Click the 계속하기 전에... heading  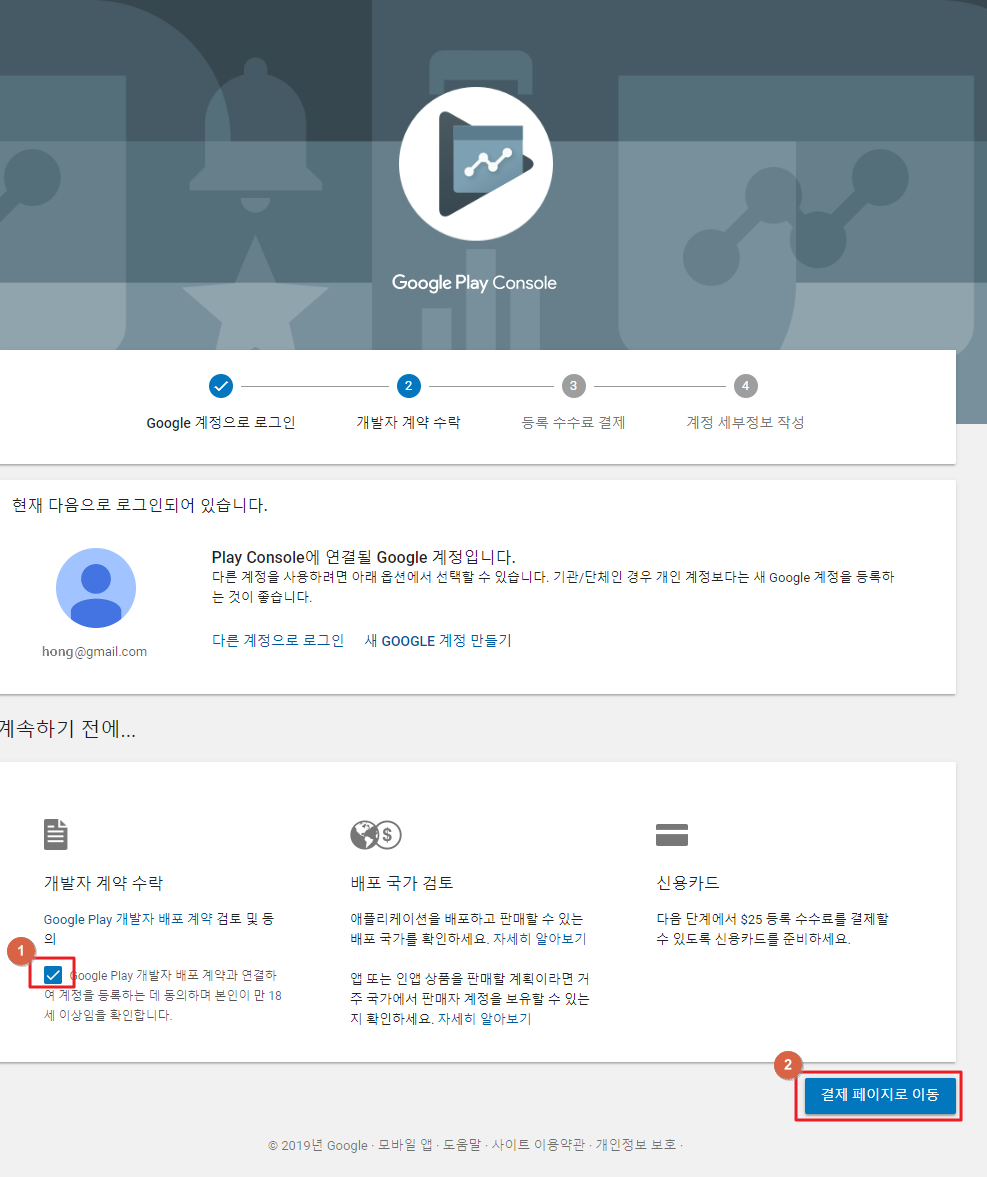68,729
